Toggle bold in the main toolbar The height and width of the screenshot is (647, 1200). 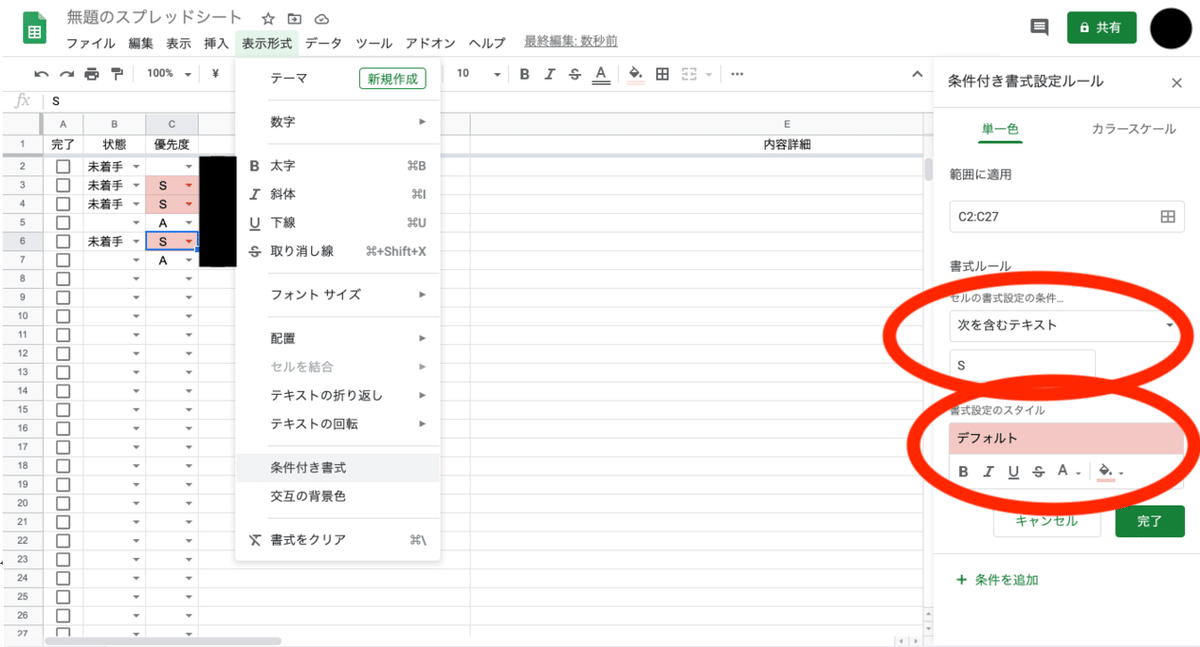tap(524, 73)
